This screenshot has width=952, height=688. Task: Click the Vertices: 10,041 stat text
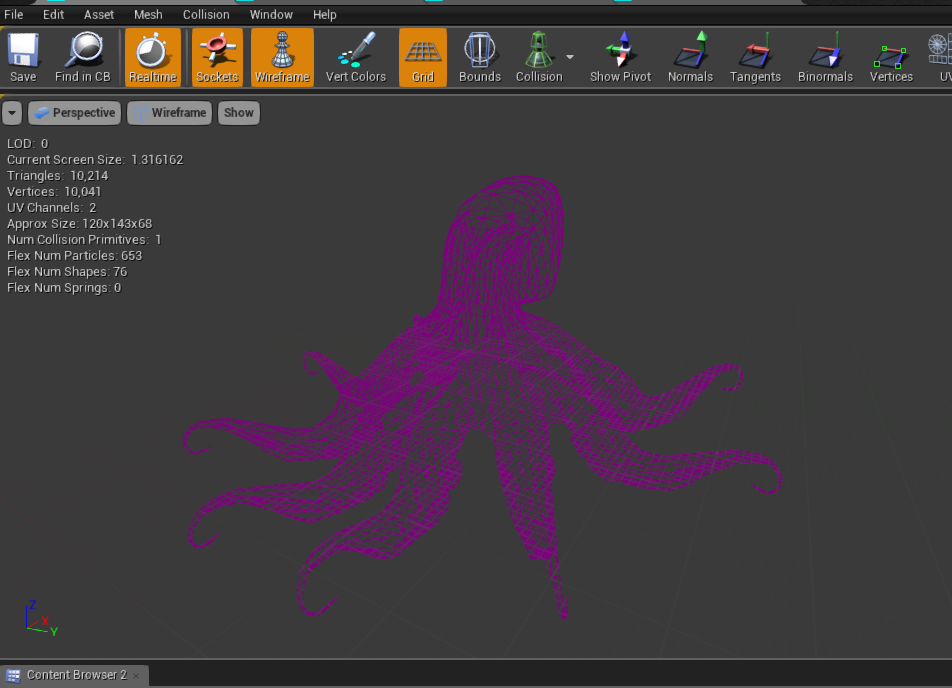click(x=54, y=192)
